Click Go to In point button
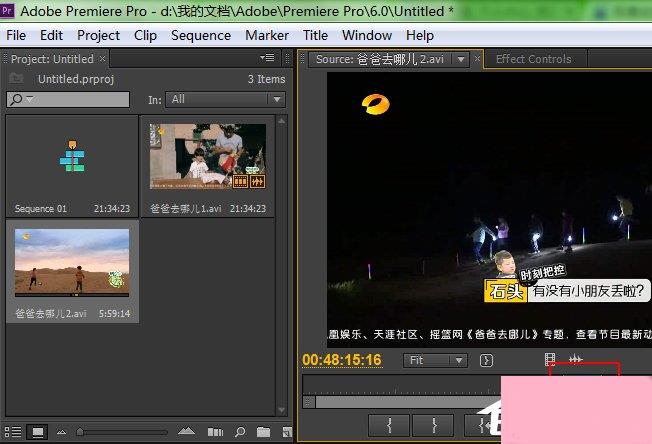Image resolution: width=652 pixels, height=444 pixels. point(482,425)
